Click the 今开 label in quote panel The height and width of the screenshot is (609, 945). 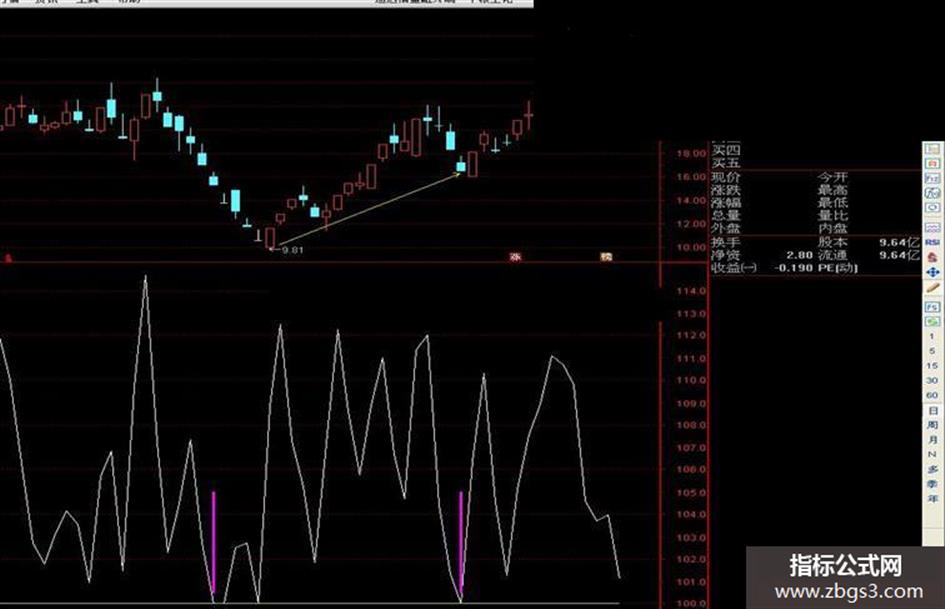click(833, 177)
